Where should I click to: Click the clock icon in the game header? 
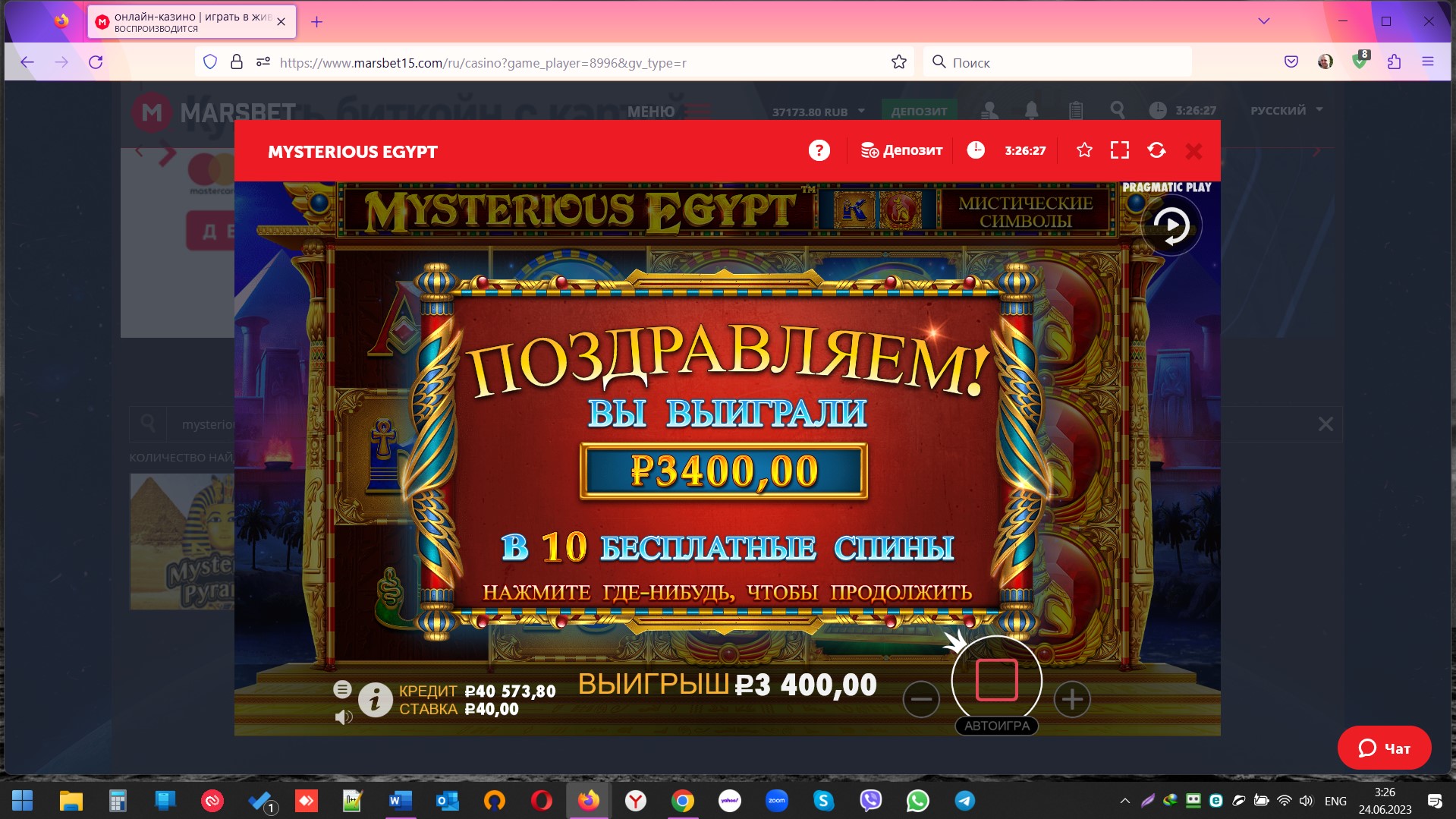coord(976,150)
